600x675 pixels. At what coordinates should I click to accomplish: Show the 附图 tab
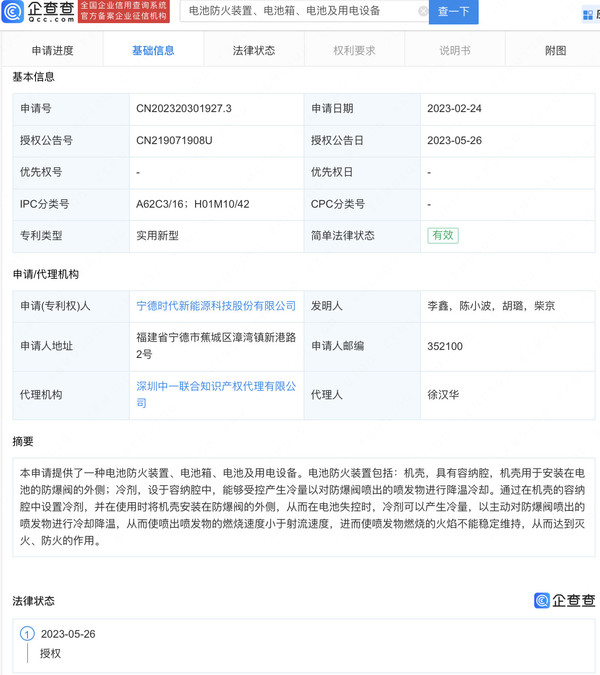tap(556, 51)
